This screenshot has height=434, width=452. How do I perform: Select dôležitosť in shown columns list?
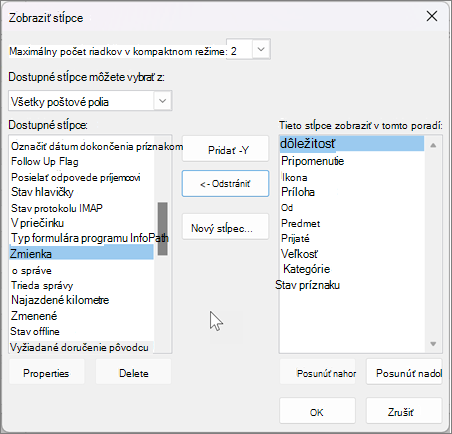(x=352, y=144)
